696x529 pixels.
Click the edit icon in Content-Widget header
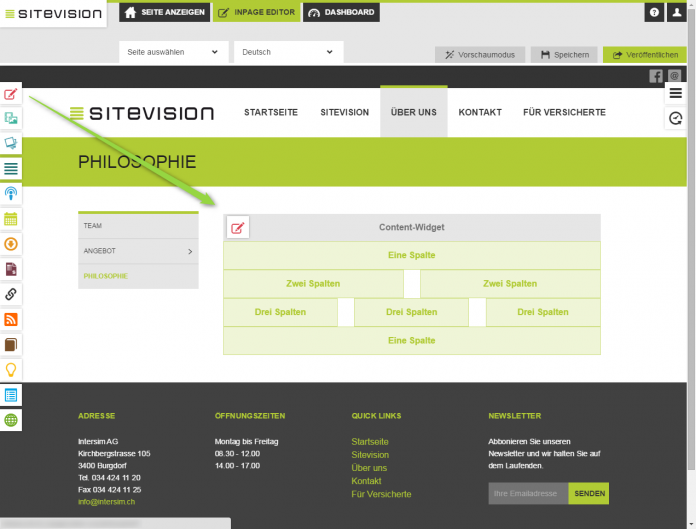click(238, 228)
